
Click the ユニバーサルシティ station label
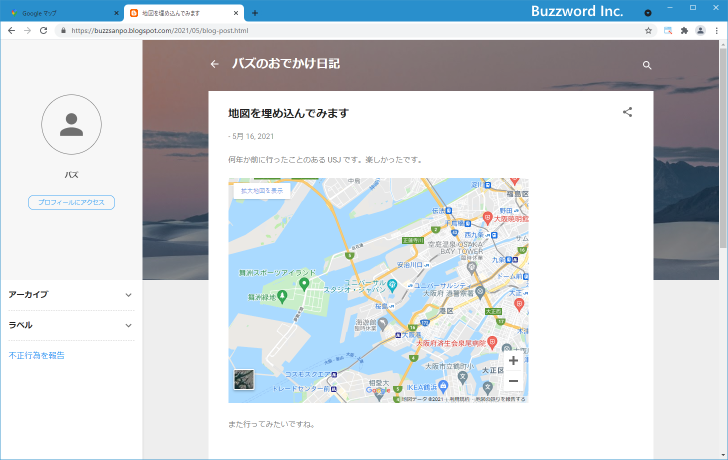pyautogui.click(x=442, y=285)
